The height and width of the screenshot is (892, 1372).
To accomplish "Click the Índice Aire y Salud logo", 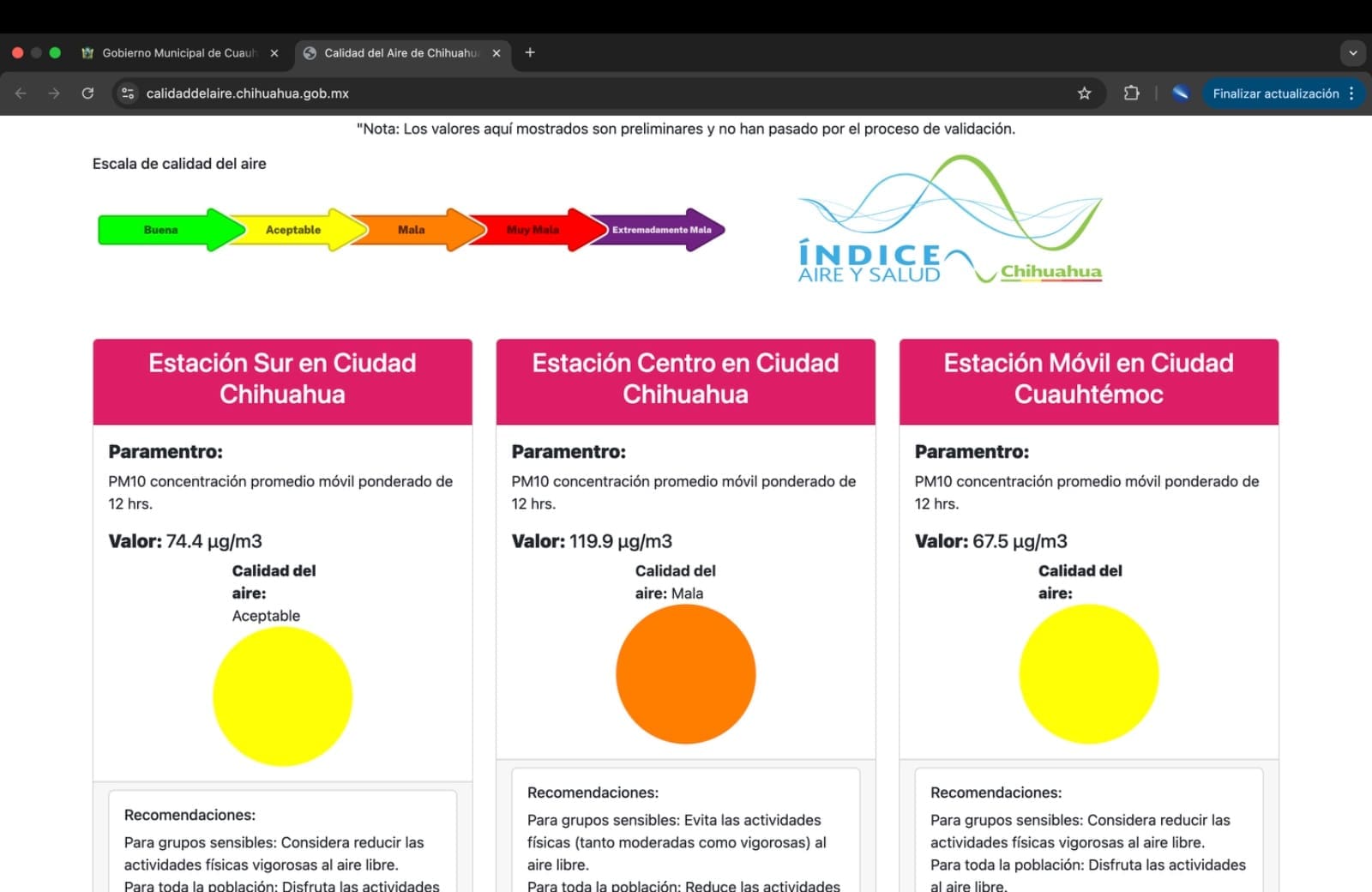I will pos(949,220).
